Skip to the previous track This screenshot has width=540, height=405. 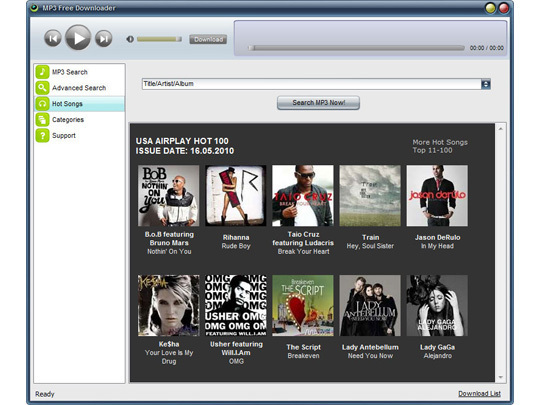53,38
